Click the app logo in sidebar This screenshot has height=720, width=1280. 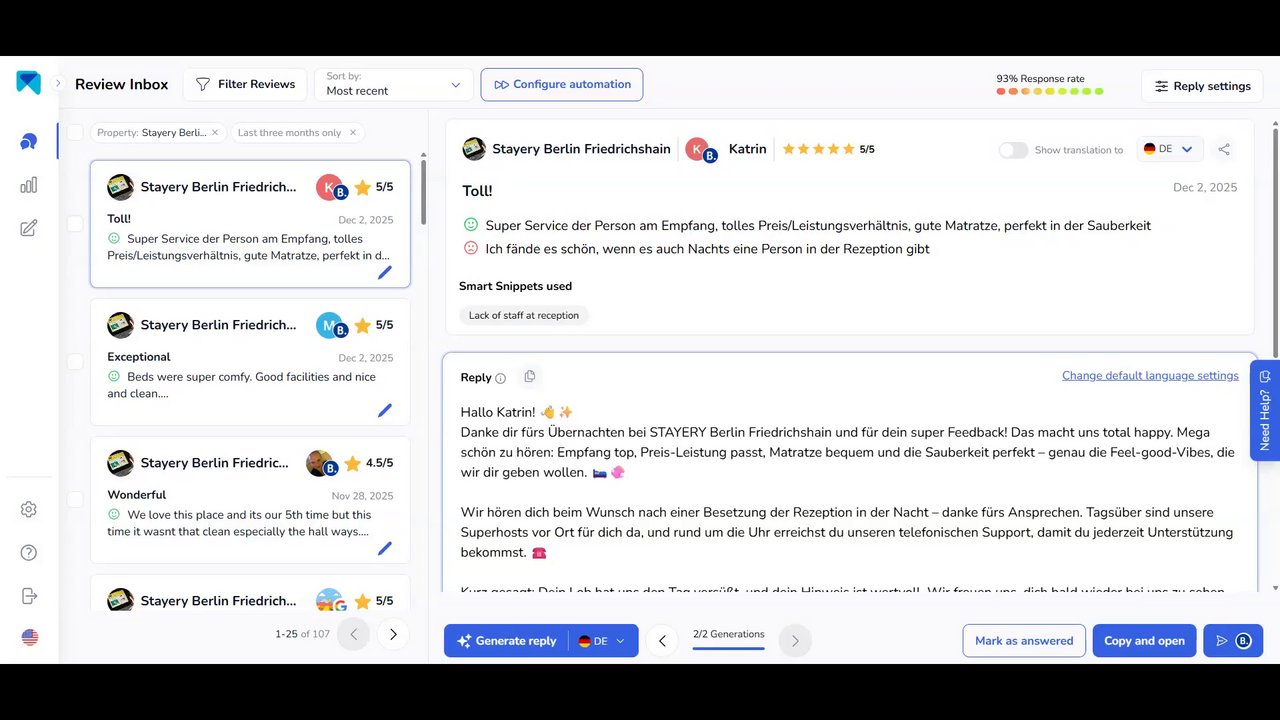pyautogui.click(x=28, y=83)
